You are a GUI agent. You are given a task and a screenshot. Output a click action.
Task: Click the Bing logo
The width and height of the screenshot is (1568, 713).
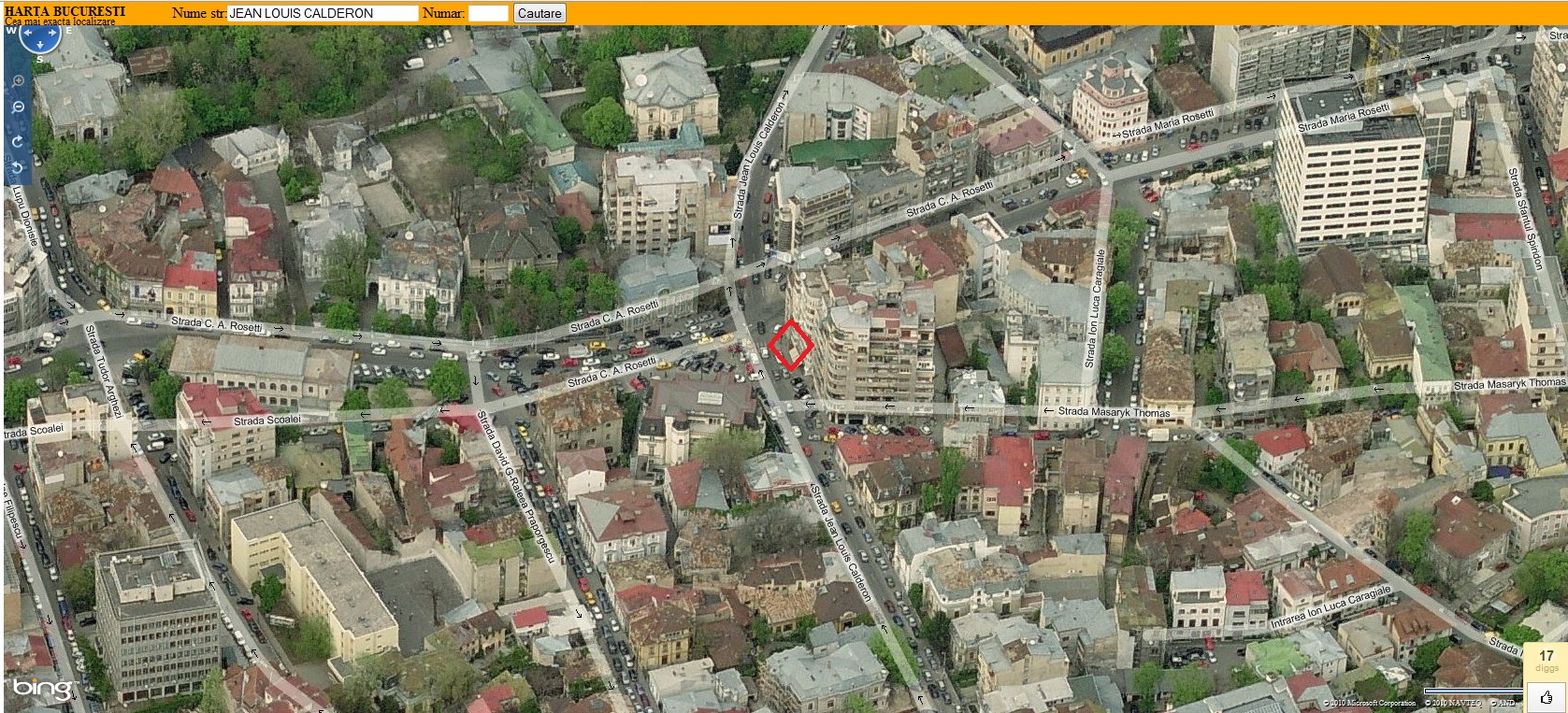tap(41, 690)
